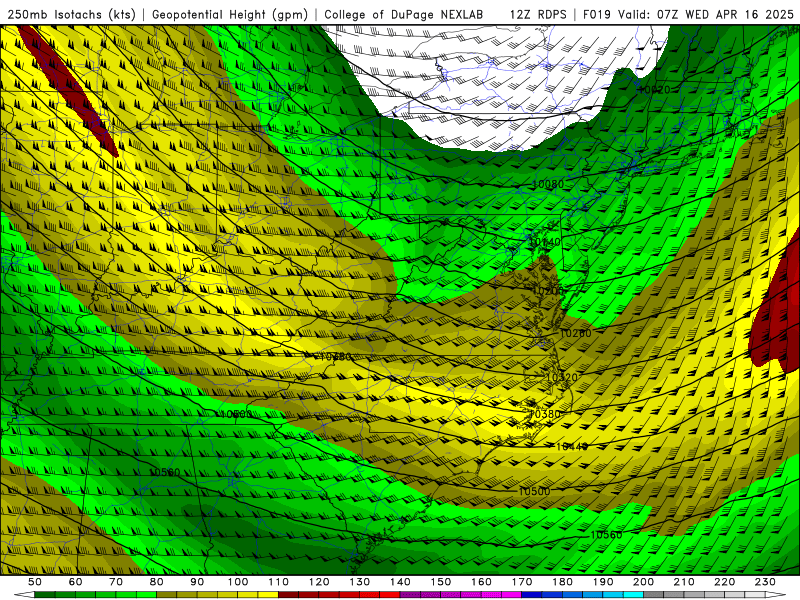
Task: Select the 10140 contour label
Action: point(545,242)
